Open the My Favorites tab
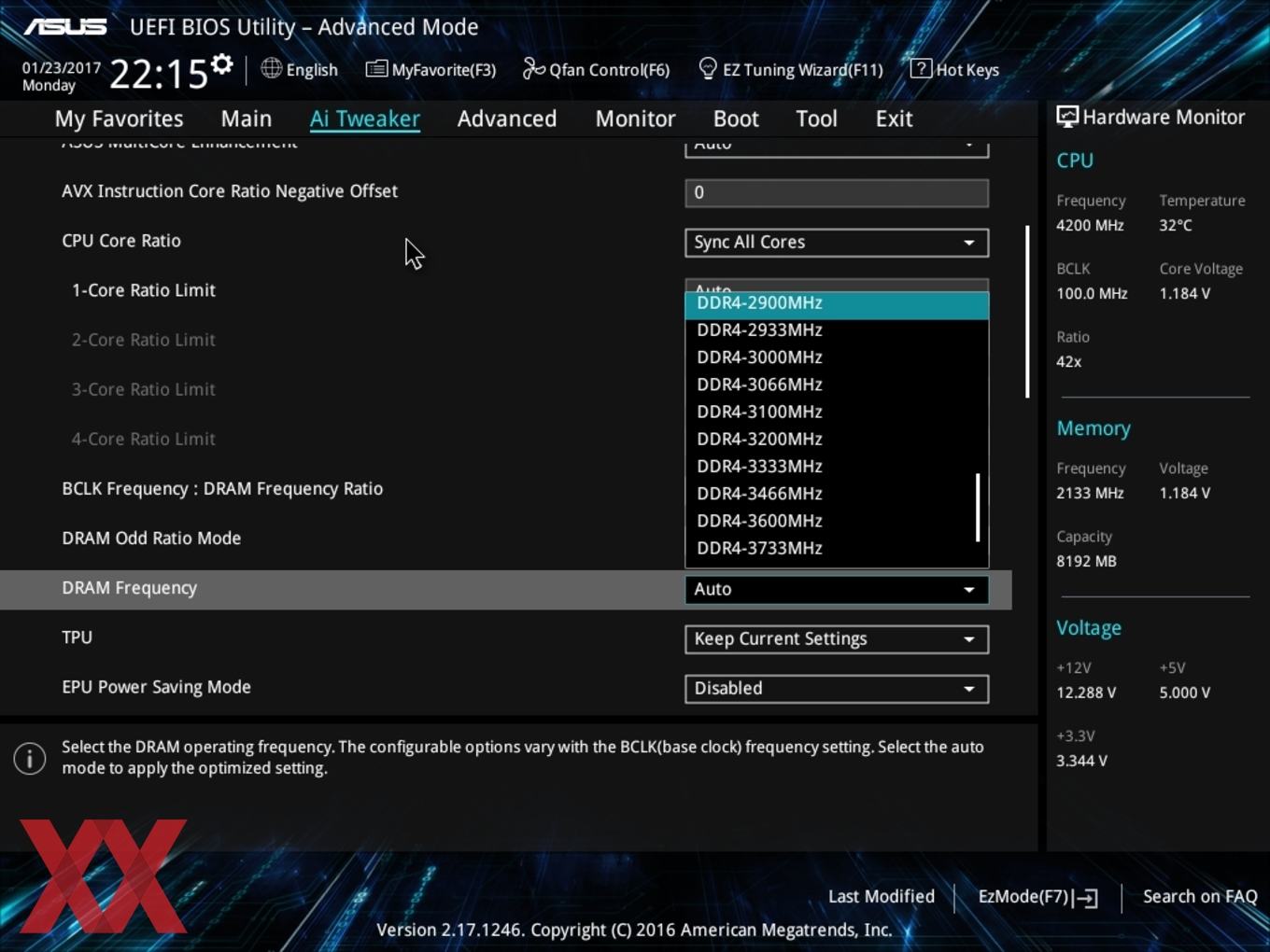This screenshot has height=952, width=1270. pyautogui.click(x=119, y=119)
